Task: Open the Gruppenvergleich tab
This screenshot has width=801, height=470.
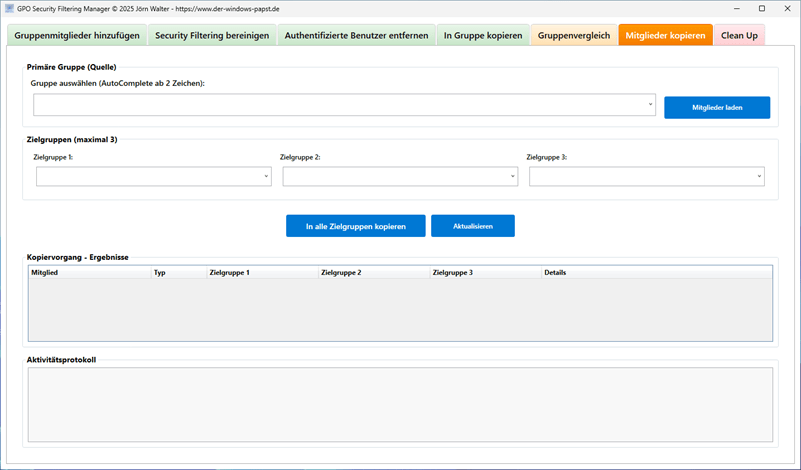Action: [574, 36]
